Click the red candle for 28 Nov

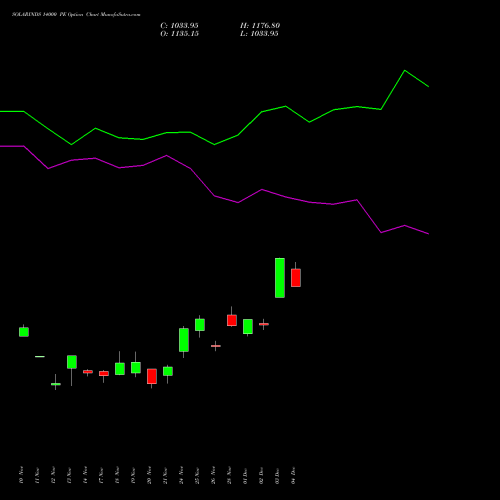click(x=232, y=320)
